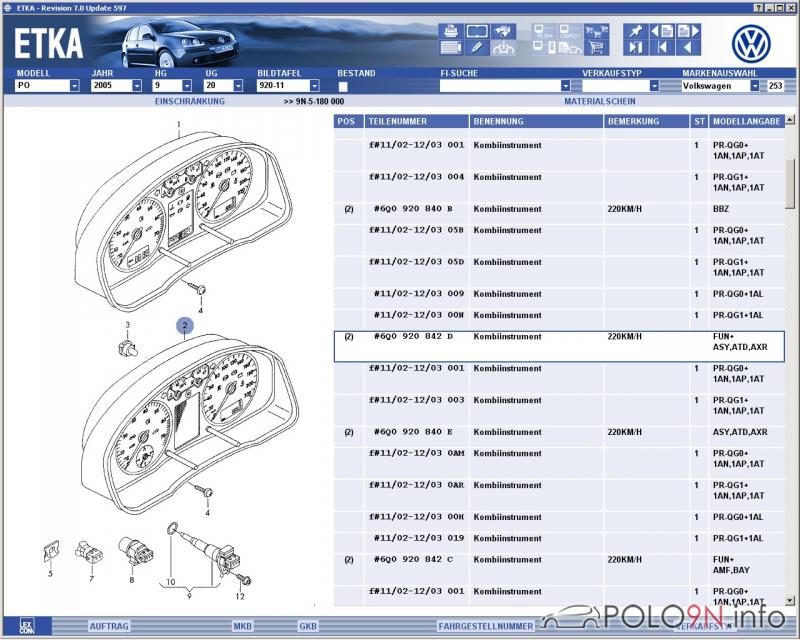Click the >> 9N-5-180 000 text

[314, 101]
